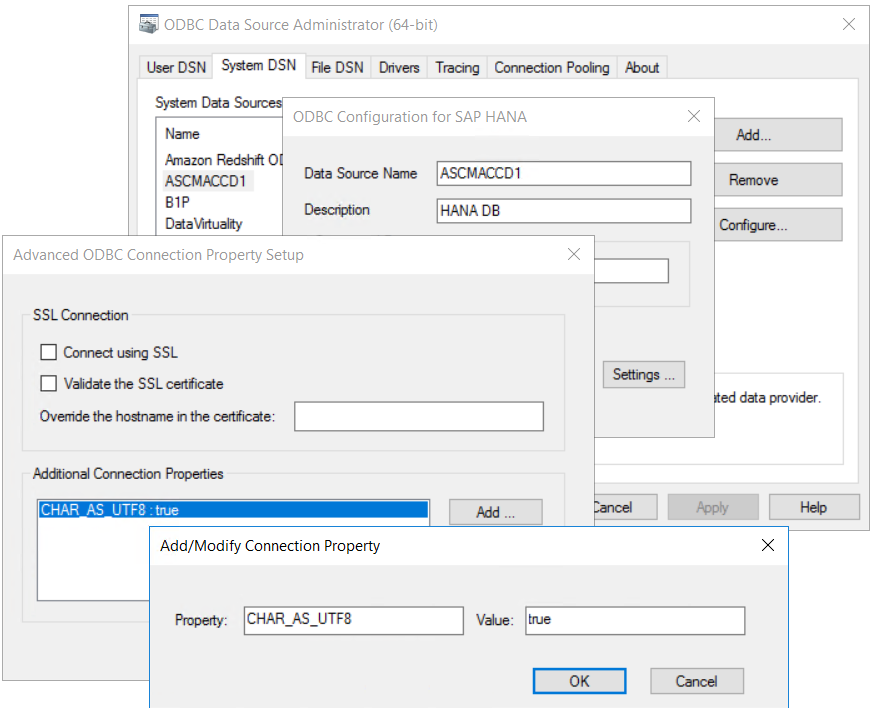The image size is (873, 710).
Task: Enable the Connect using SSL checkbox
Action: pyautogui.click(x=48, y=352)
